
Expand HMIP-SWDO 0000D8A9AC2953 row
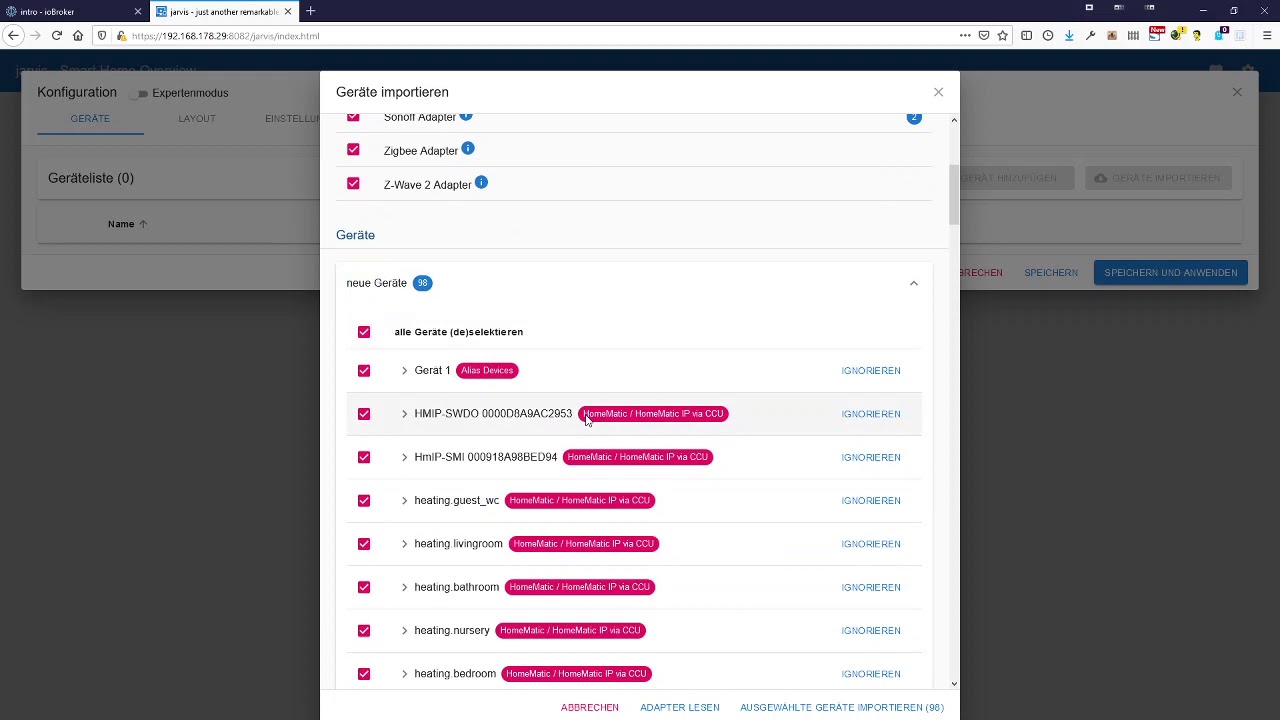coord(404,414)
